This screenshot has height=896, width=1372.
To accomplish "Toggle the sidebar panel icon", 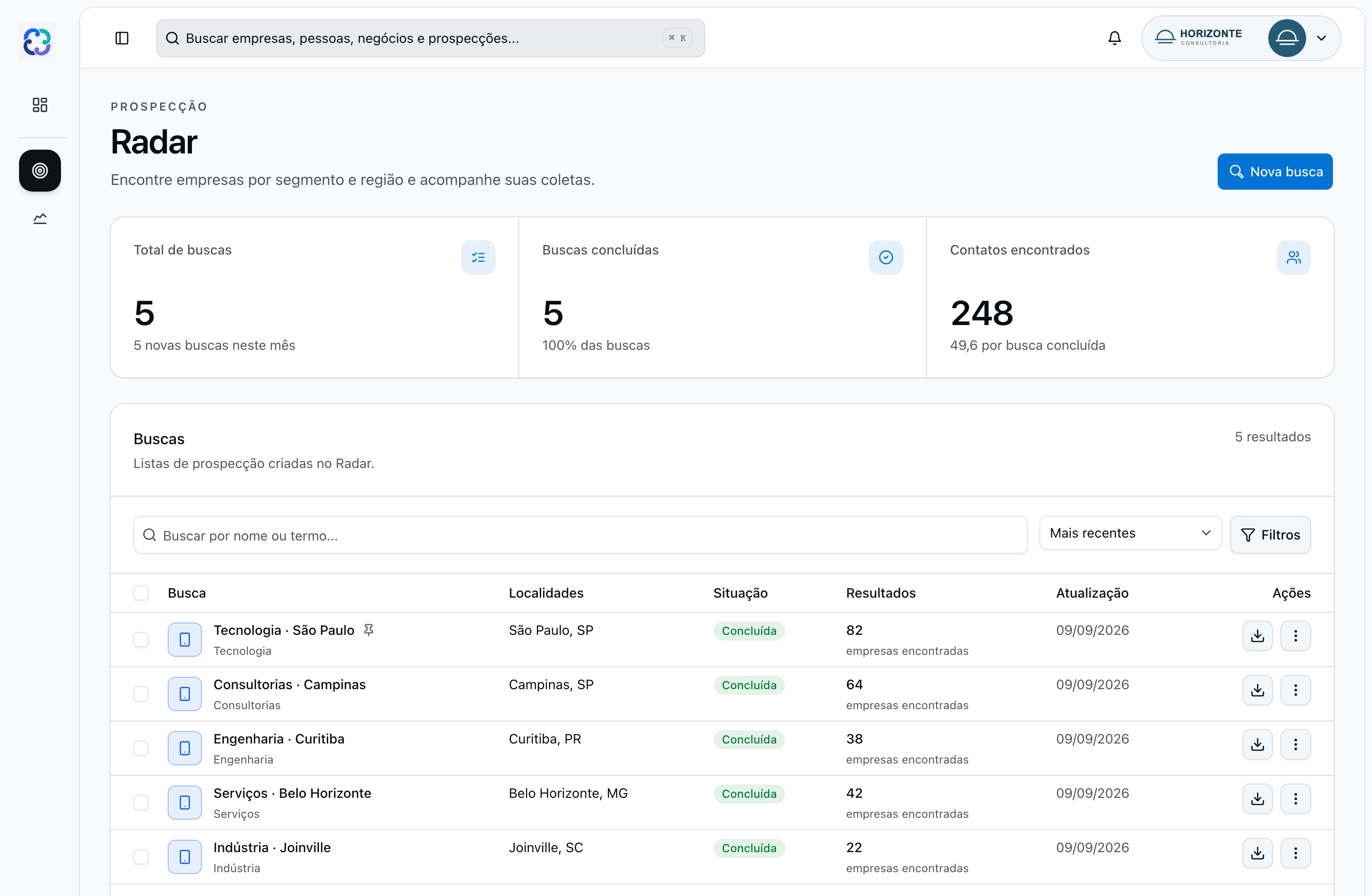I will [121, 38].
